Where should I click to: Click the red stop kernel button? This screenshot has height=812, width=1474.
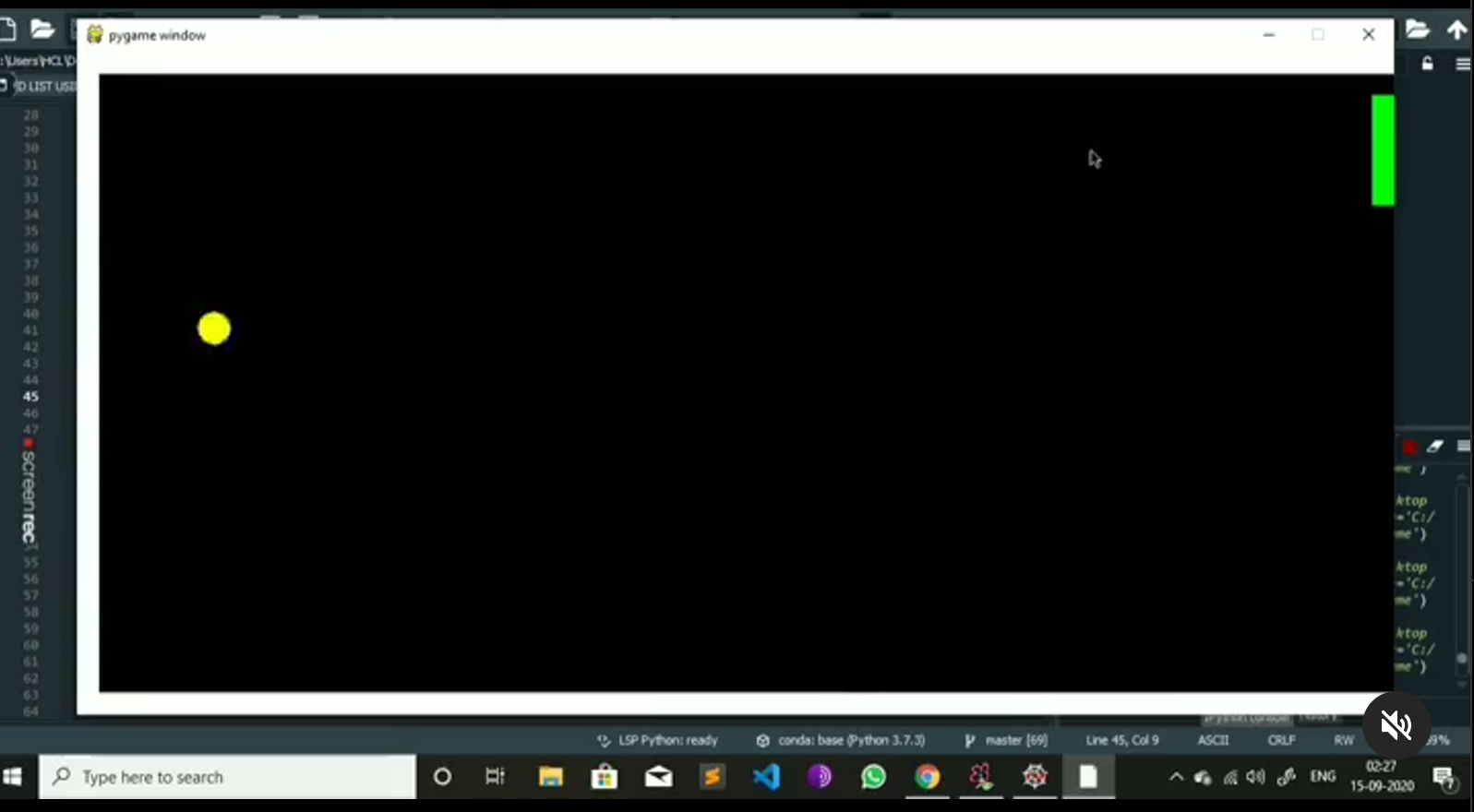[1409, 448]
